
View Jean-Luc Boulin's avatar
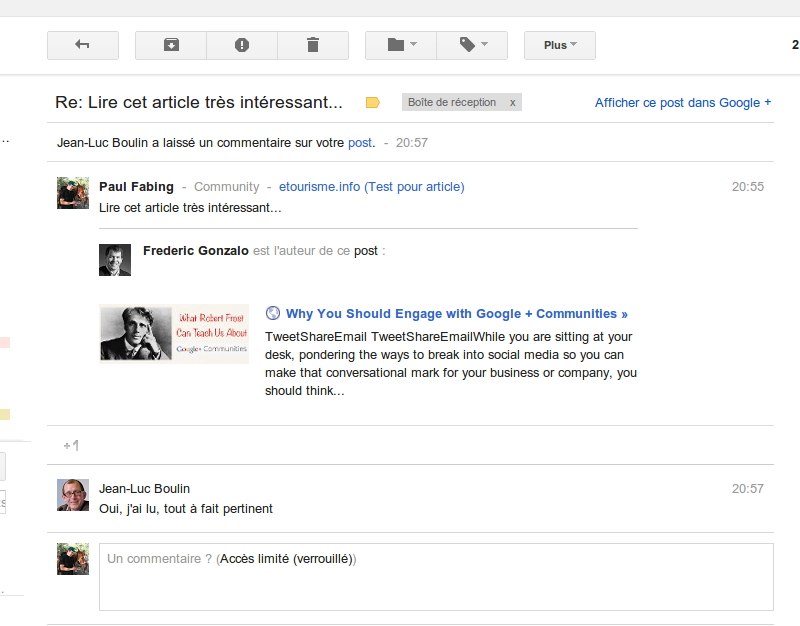[73, 495]
